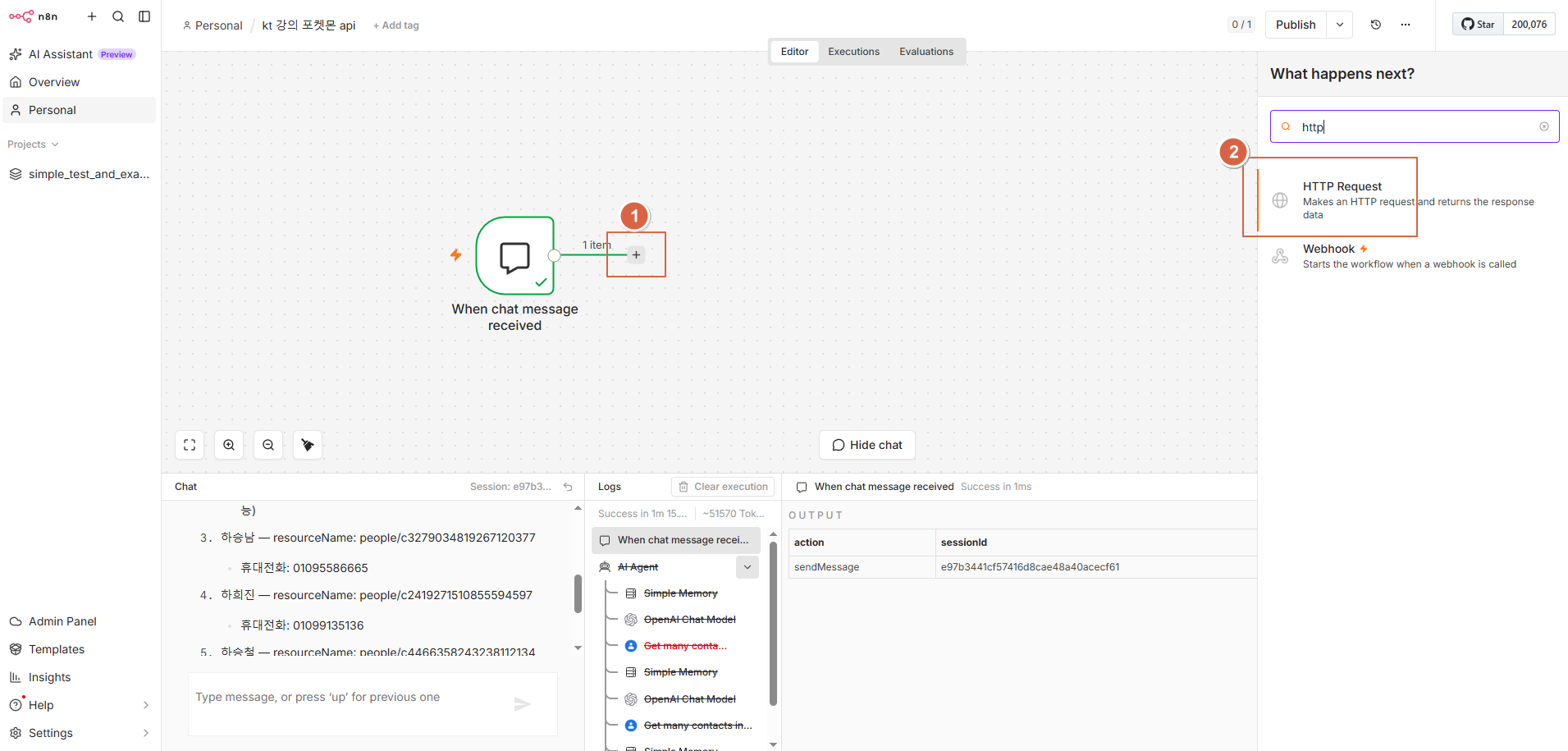Image resolution: width=1568 pixels, height=751 pixels.
Task: Open search with the magnifier icon
Action: [x=118, y=16]
